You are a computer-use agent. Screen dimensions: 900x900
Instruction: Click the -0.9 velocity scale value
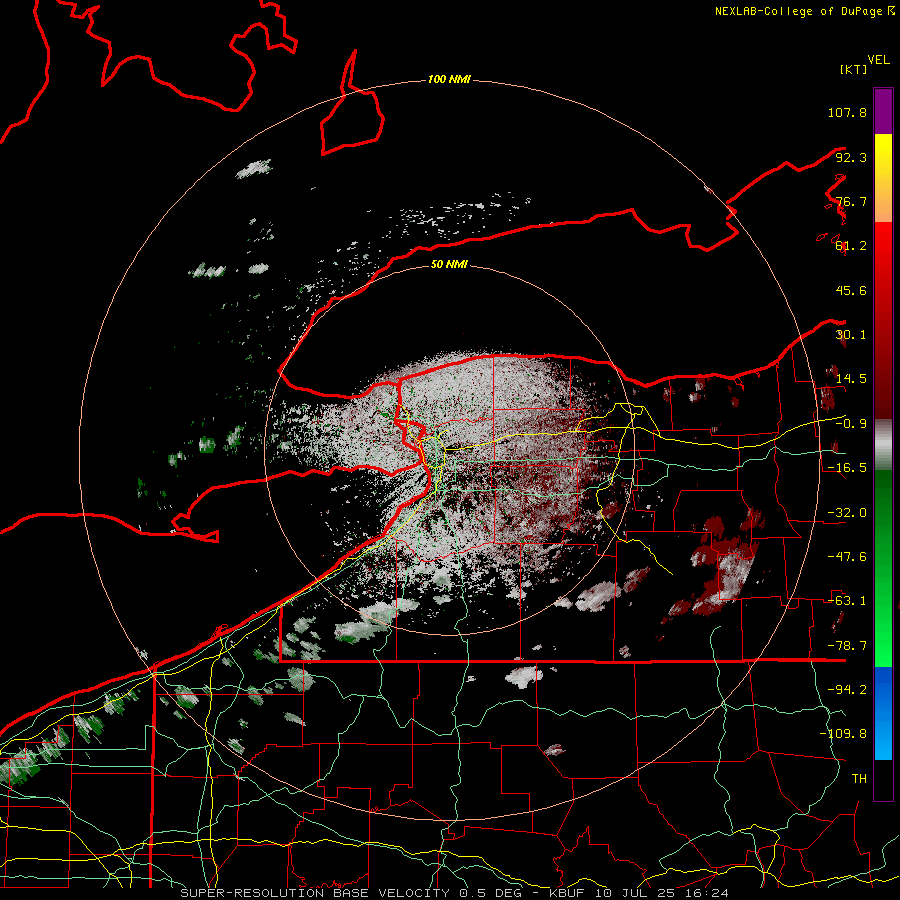(x=851, y=424)
